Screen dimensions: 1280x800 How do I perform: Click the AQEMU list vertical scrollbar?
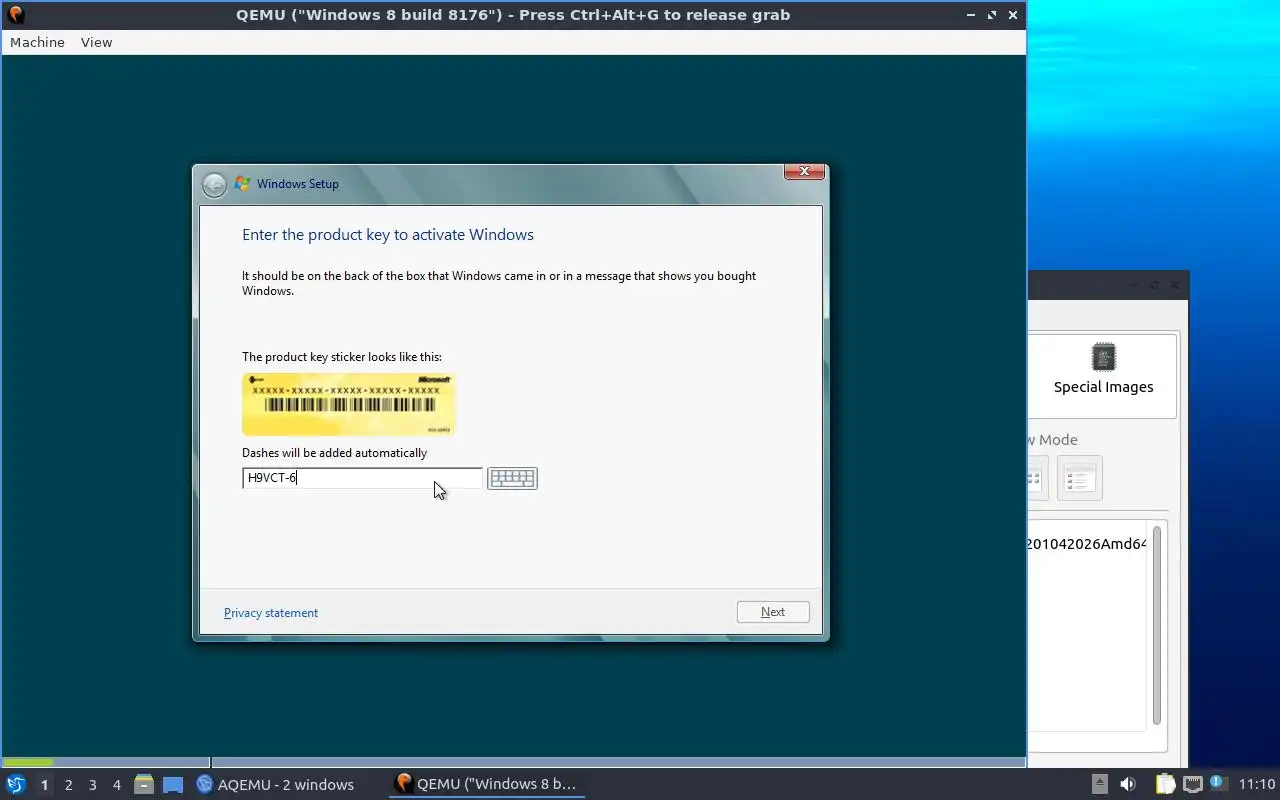click(1157, 625)
